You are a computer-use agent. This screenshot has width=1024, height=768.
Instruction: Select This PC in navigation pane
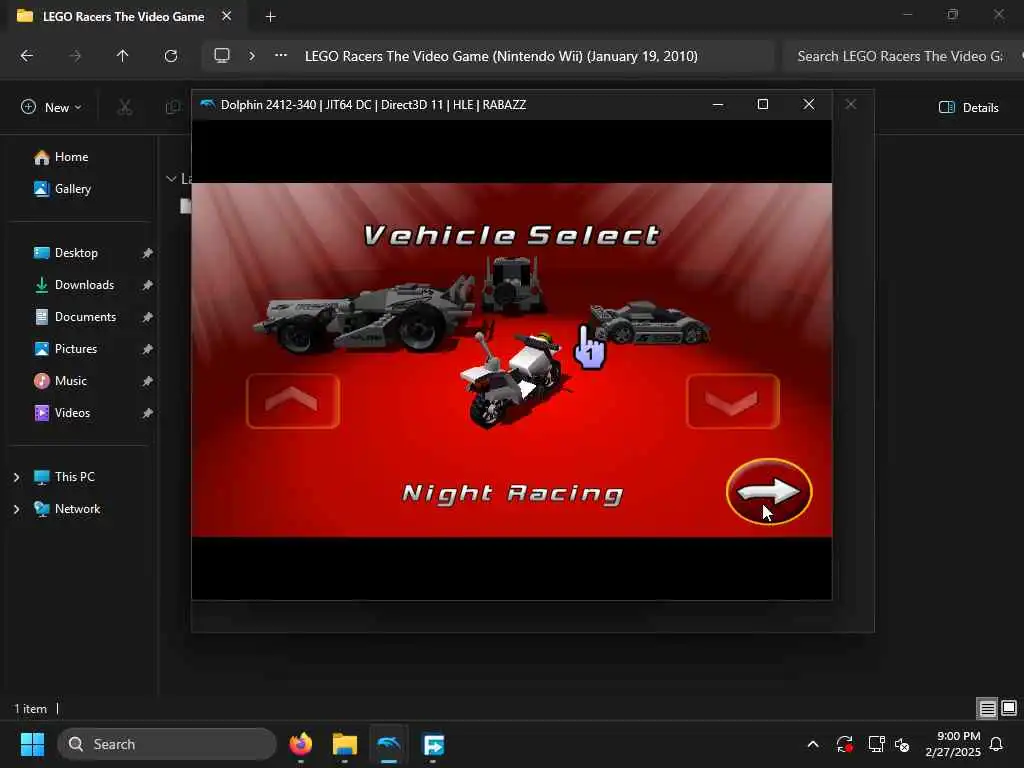click(x=64, y=477)
